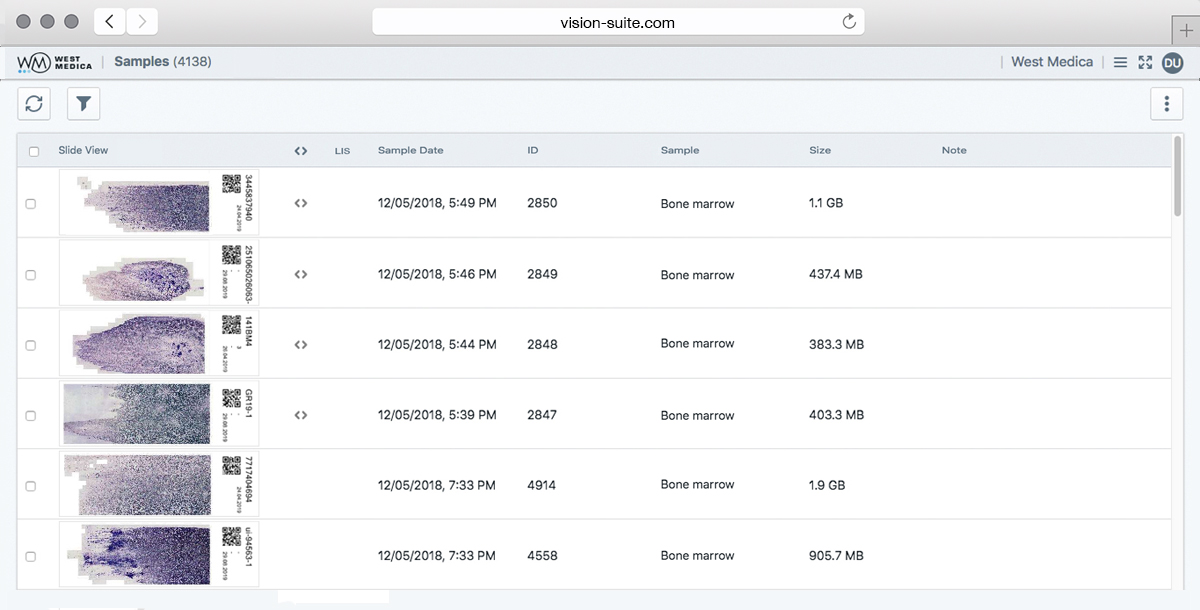Click ID 4914 cell
Viewport: 1200px width, 610px height.
coord(541,485)
